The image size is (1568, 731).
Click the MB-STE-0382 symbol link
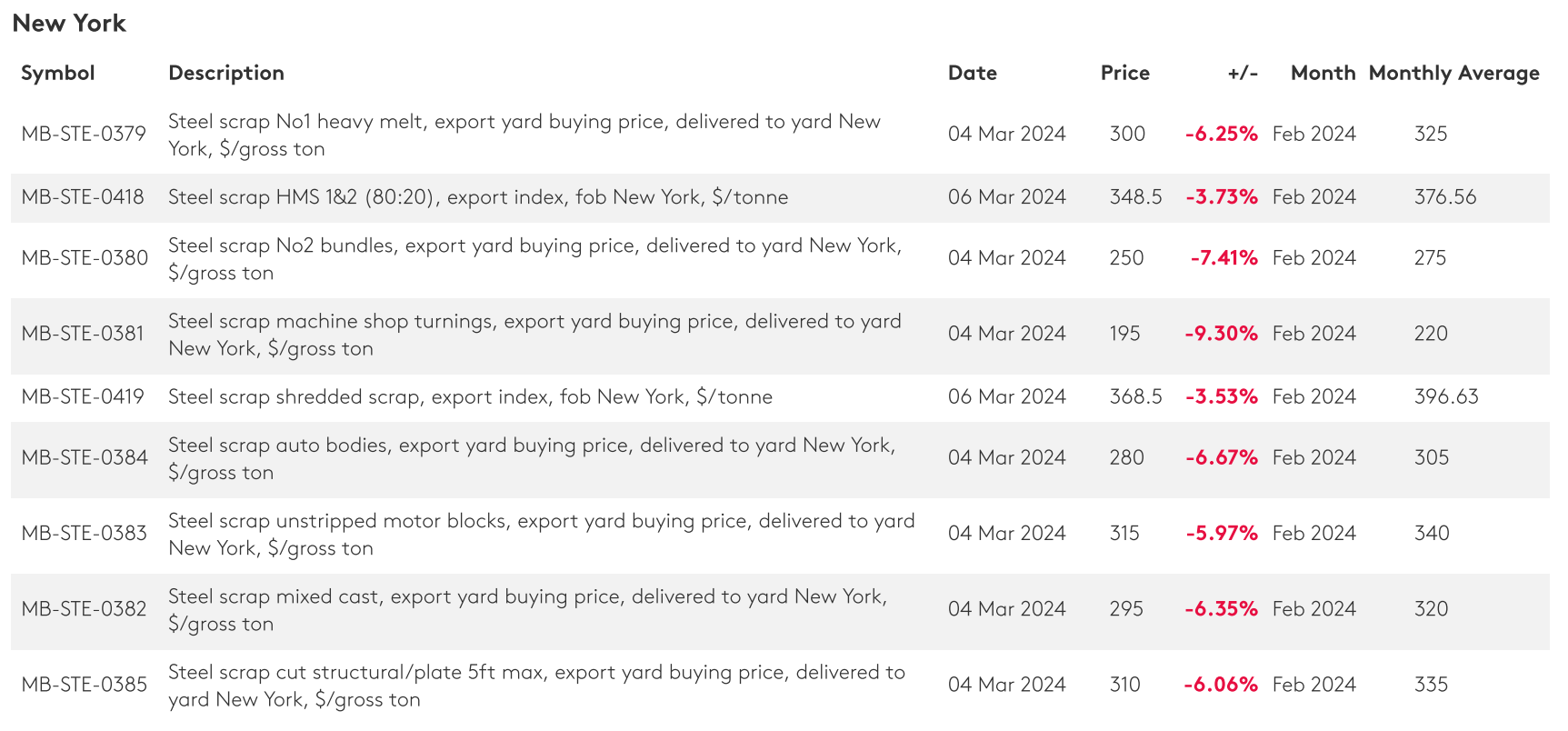[x=84, y=609]
